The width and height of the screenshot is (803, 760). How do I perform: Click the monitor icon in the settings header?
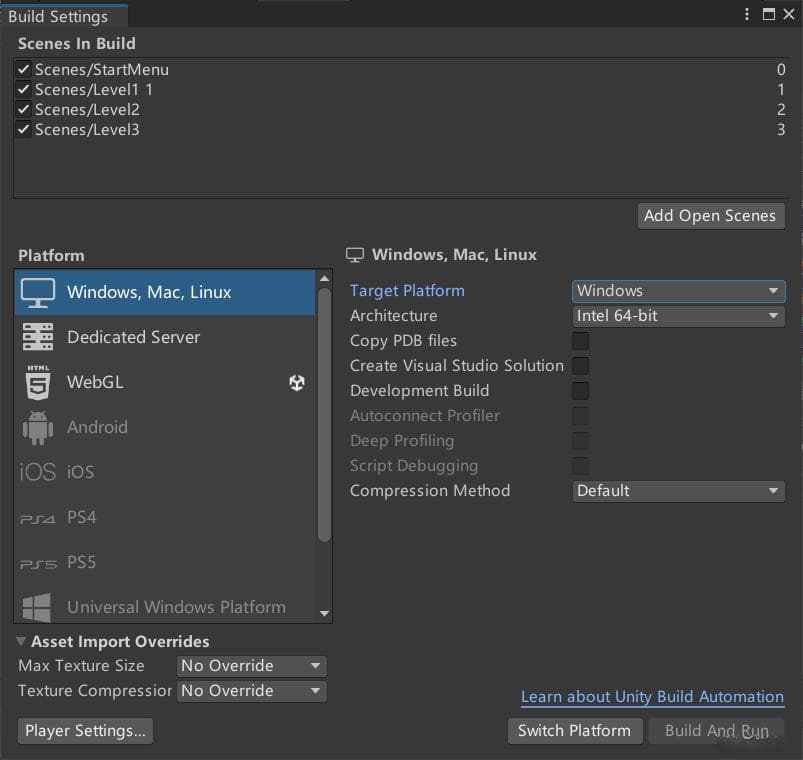(355, 255)
